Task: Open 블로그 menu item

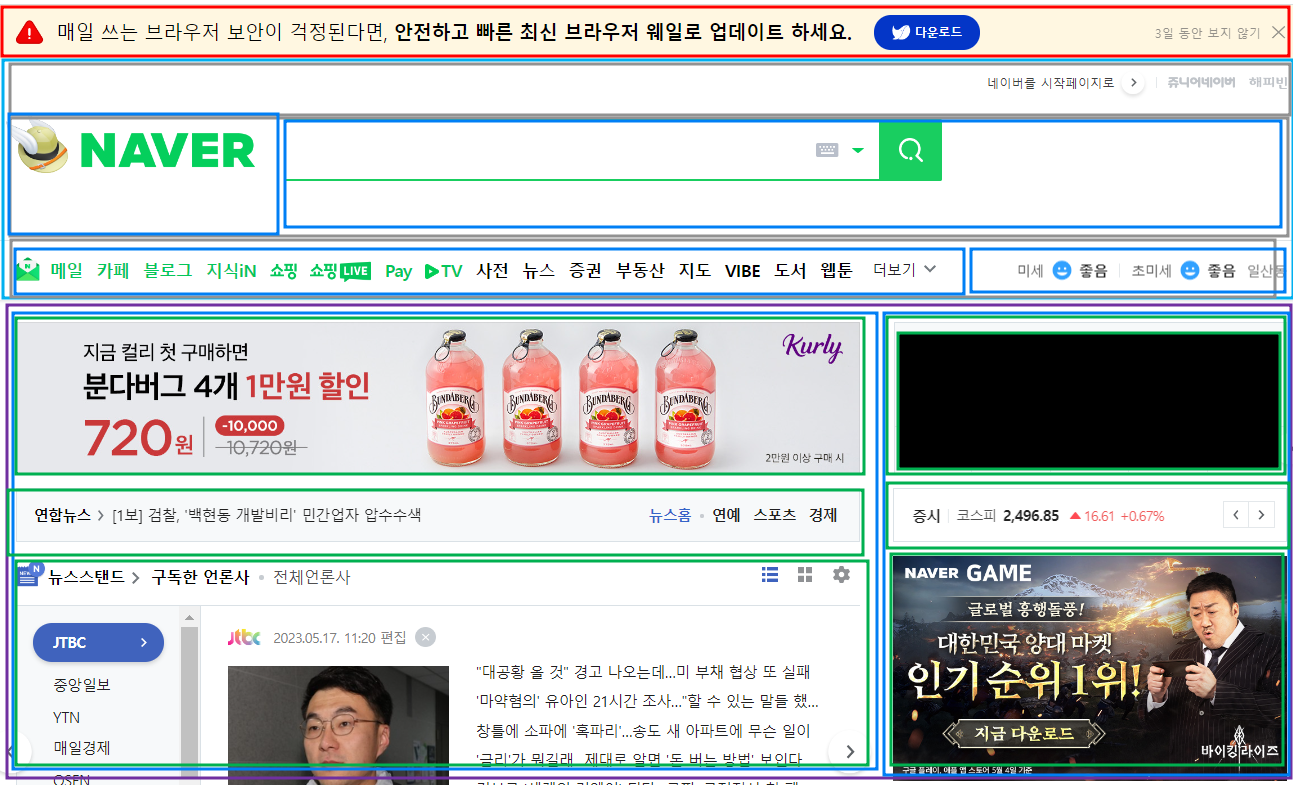Action: pyautogui.click(x=167, y=270)
